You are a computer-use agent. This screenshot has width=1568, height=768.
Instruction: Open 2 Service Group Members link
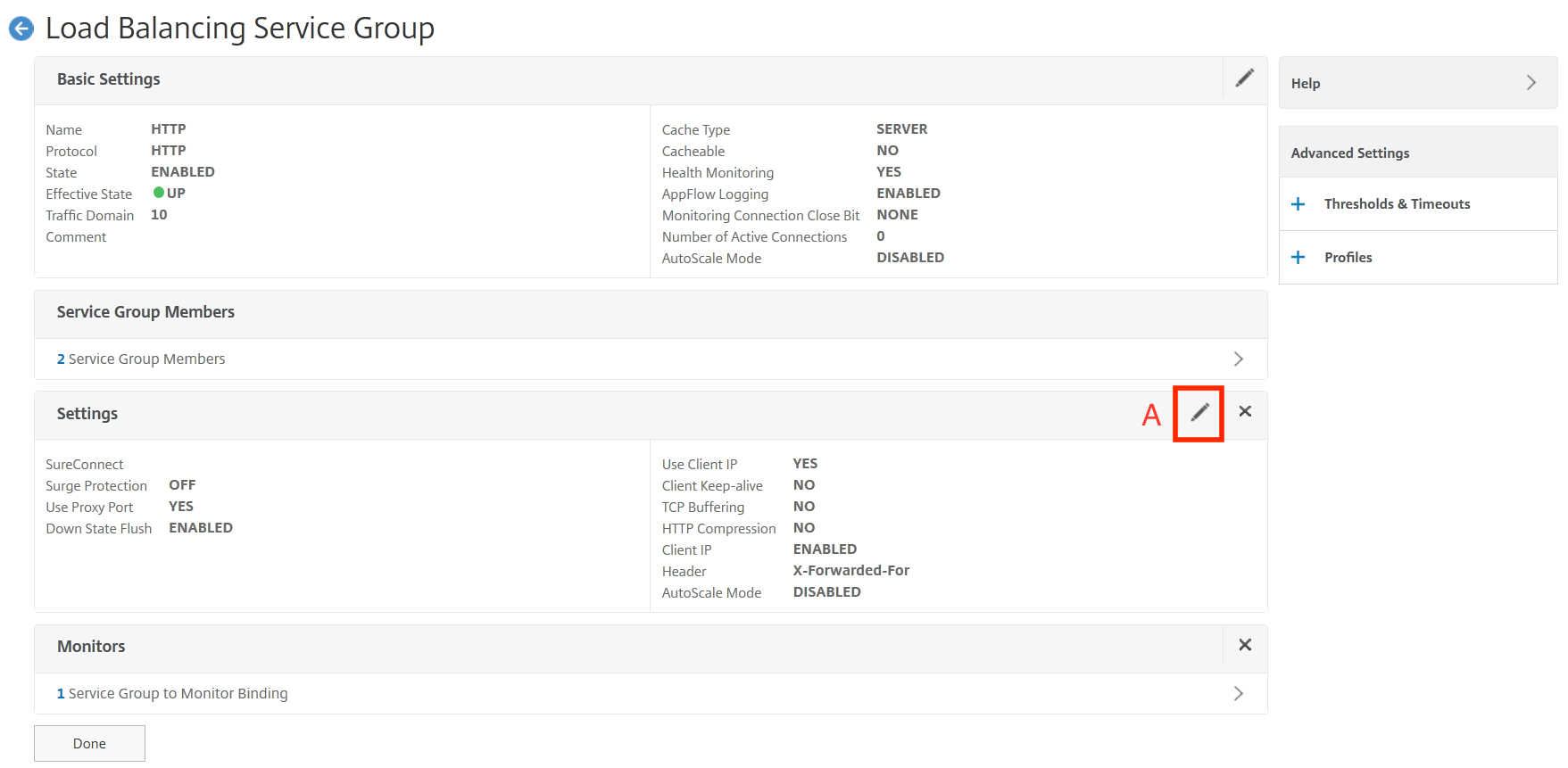click(x=141, y=359)
